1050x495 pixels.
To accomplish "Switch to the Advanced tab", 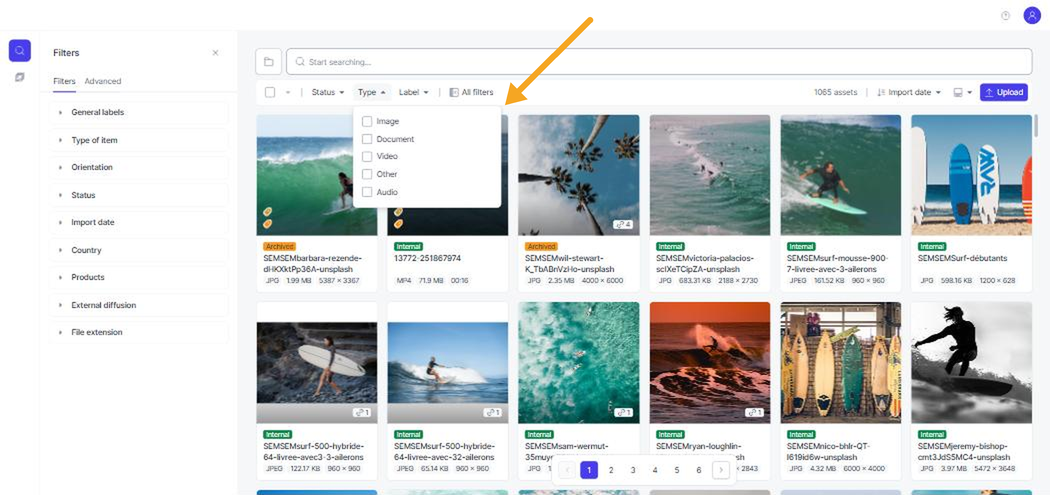I will click(x=102, y=81).
